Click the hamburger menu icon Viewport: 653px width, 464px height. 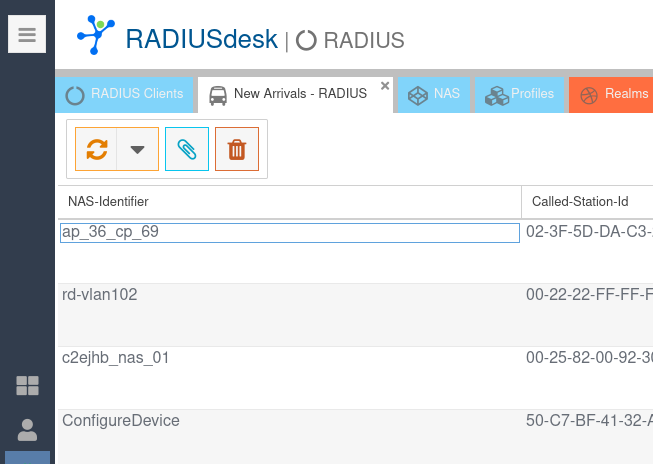point(27,34)
